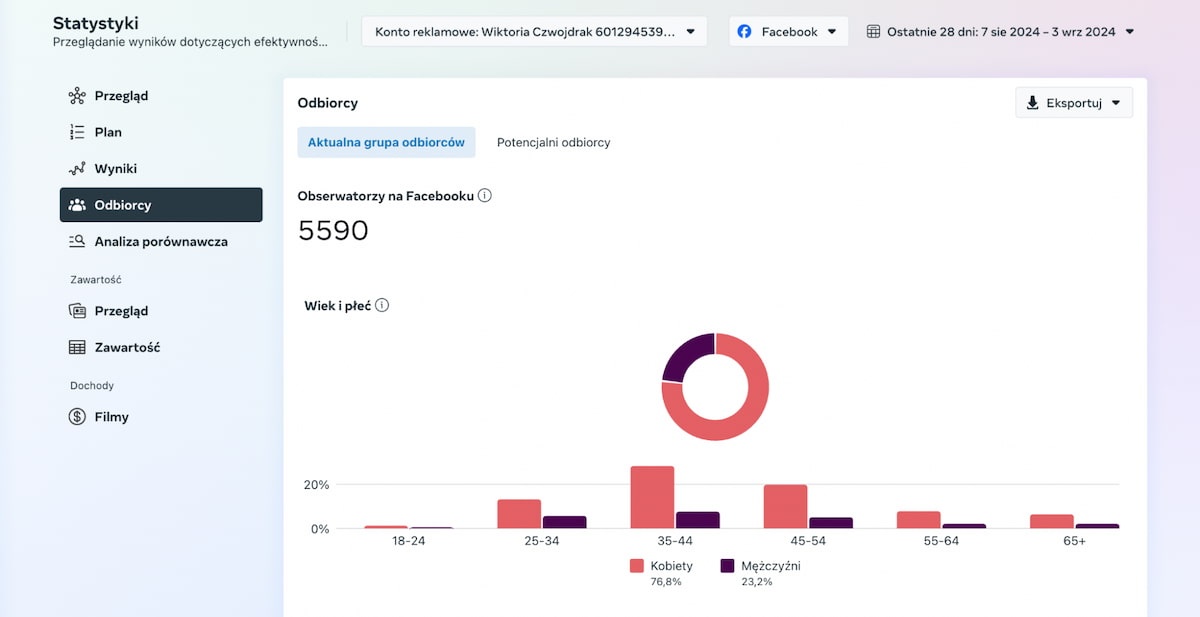
Task: Click info icon next to Wiek i płeć
Action: [x=382, y=305]
